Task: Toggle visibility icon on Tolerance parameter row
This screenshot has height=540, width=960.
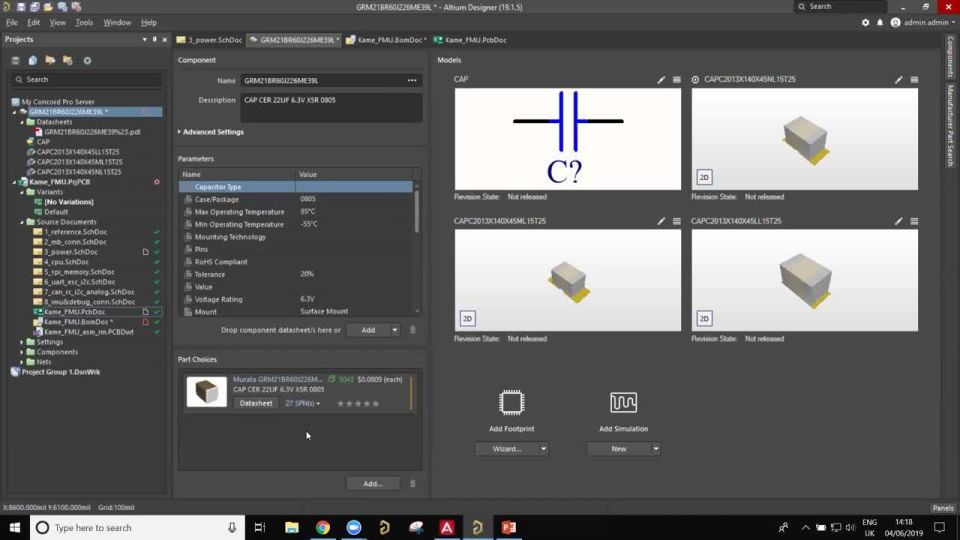Action: pos(188,274)
